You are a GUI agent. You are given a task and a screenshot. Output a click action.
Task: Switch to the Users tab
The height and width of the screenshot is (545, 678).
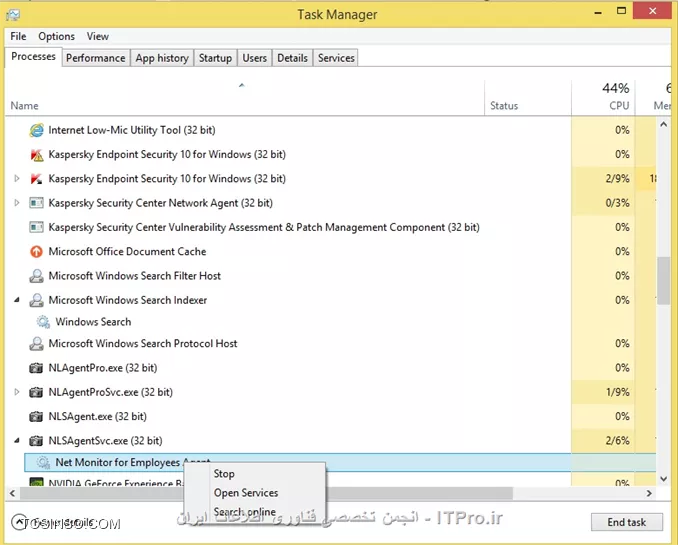click(255, 58)
